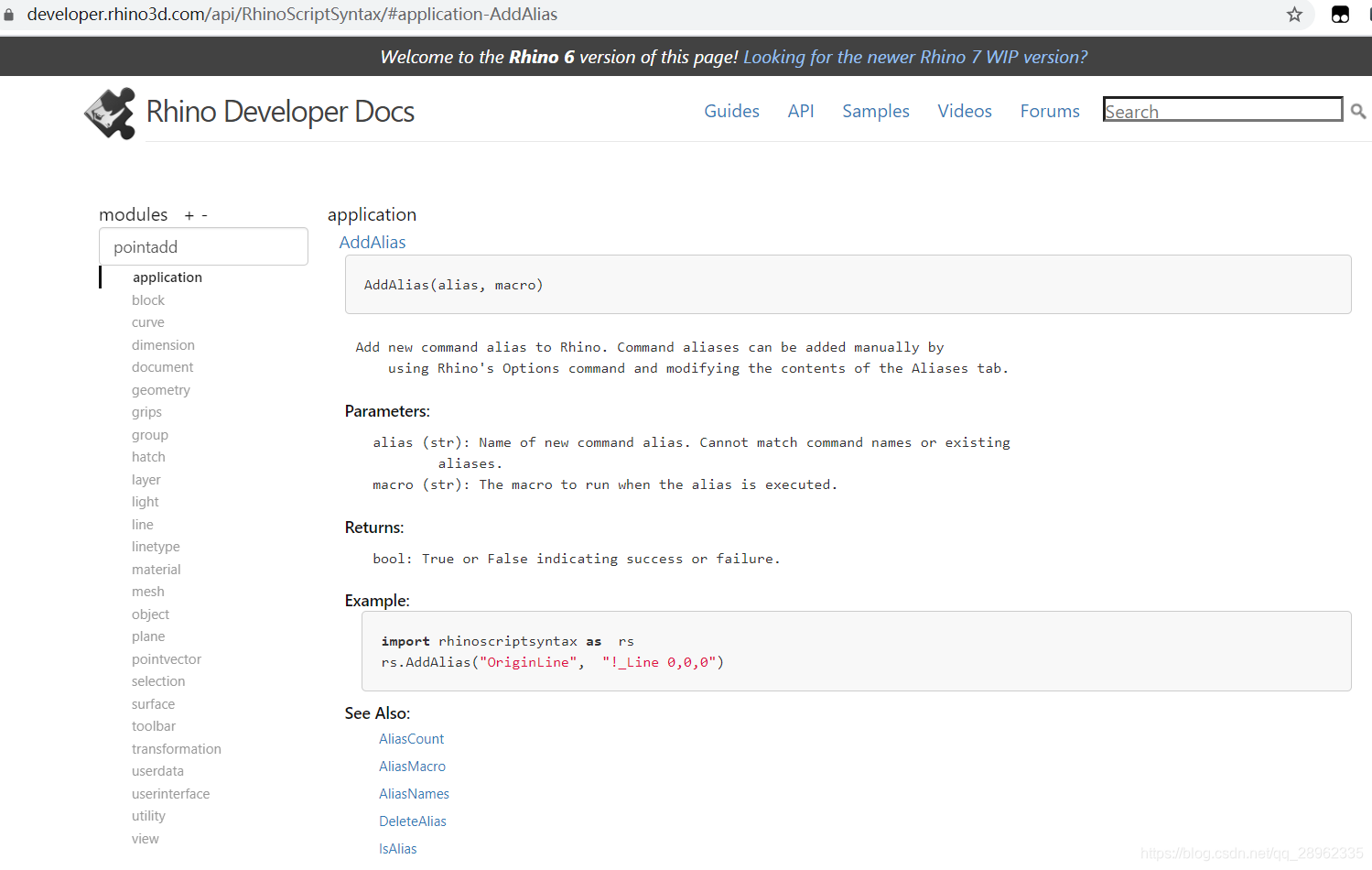This screenshot has height=870, width=1372.
Task: Select the group module
Action: [x=150, y=435]
